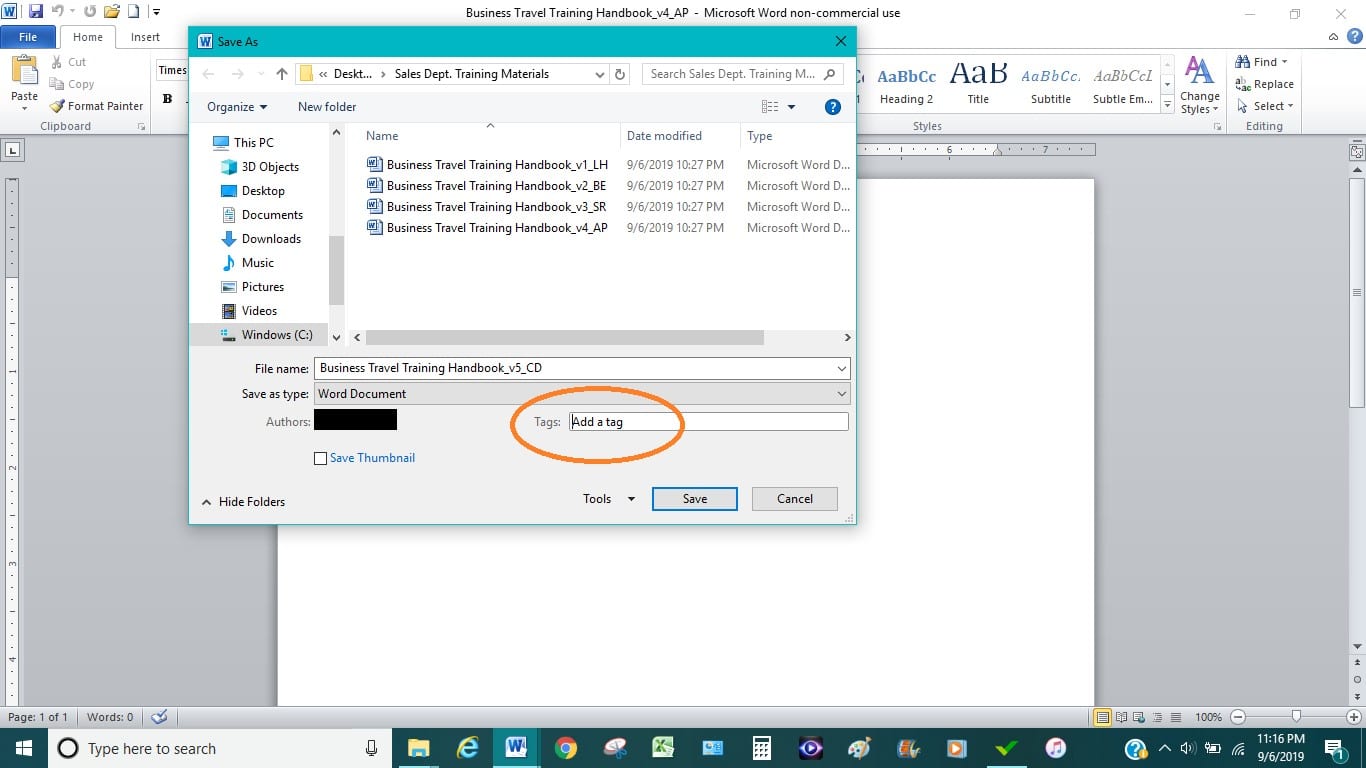Open the Help icon in the Save As dialog

833,106
